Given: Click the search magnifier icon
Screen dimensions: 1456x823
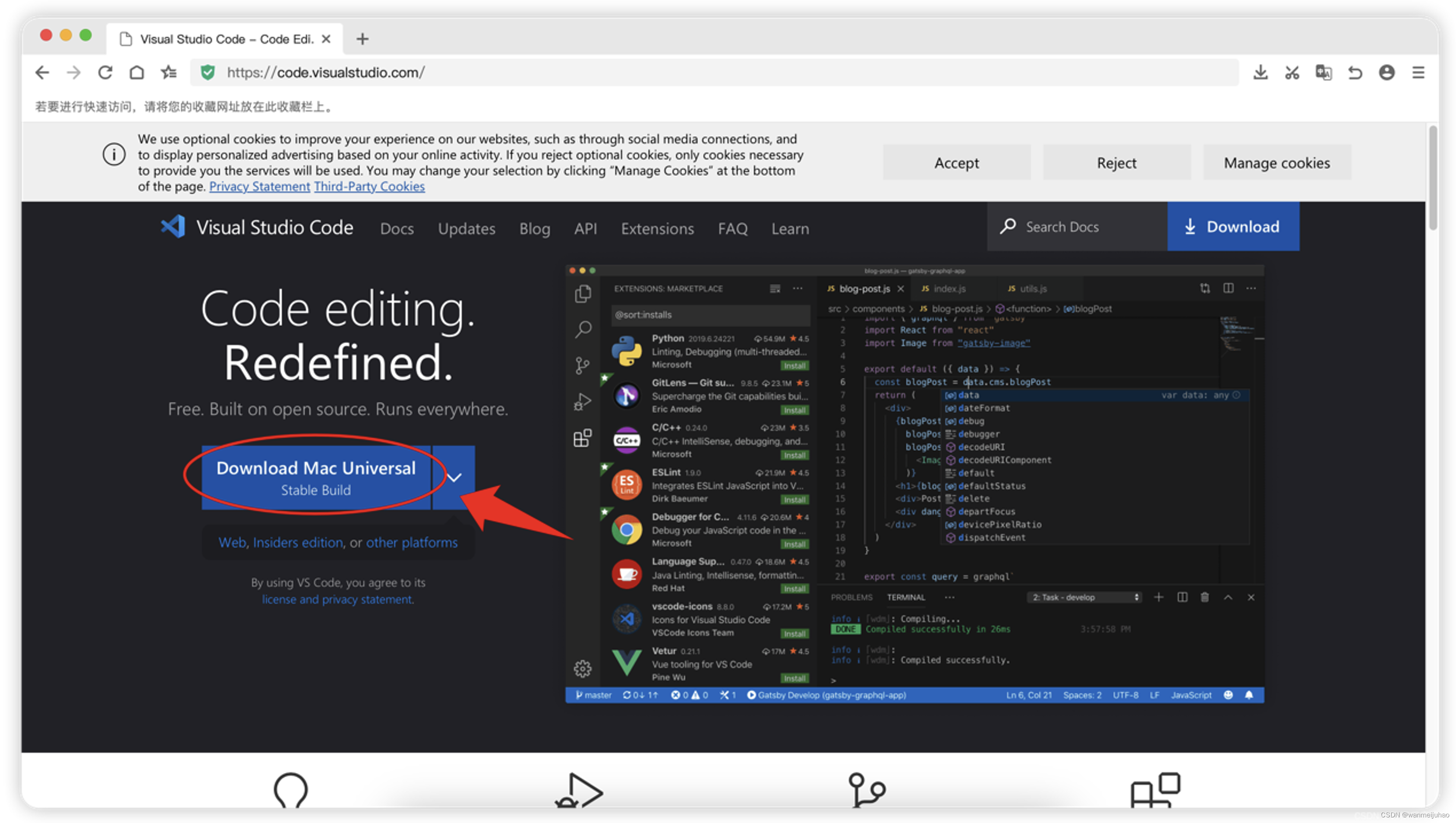Looking at the screenshot, I should point(1008,226).
